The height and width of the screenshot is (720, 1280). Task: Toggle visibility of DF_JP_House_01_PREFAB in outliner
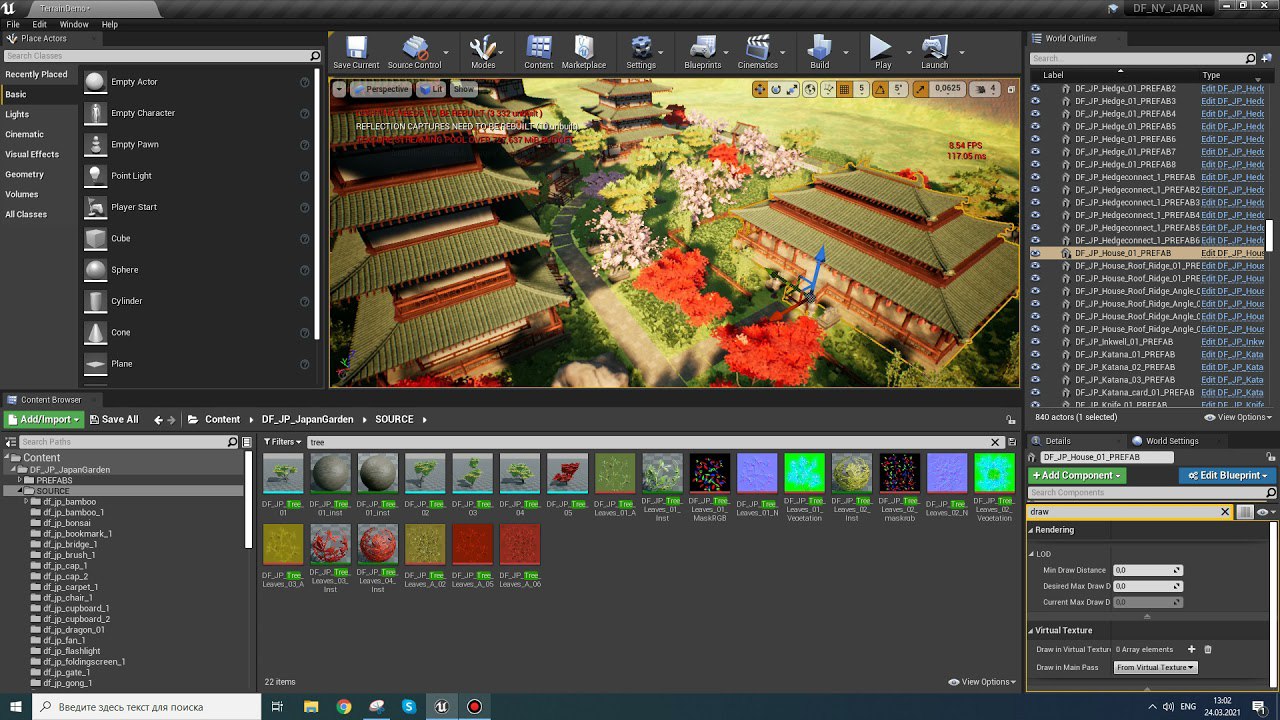[1035, 253]
